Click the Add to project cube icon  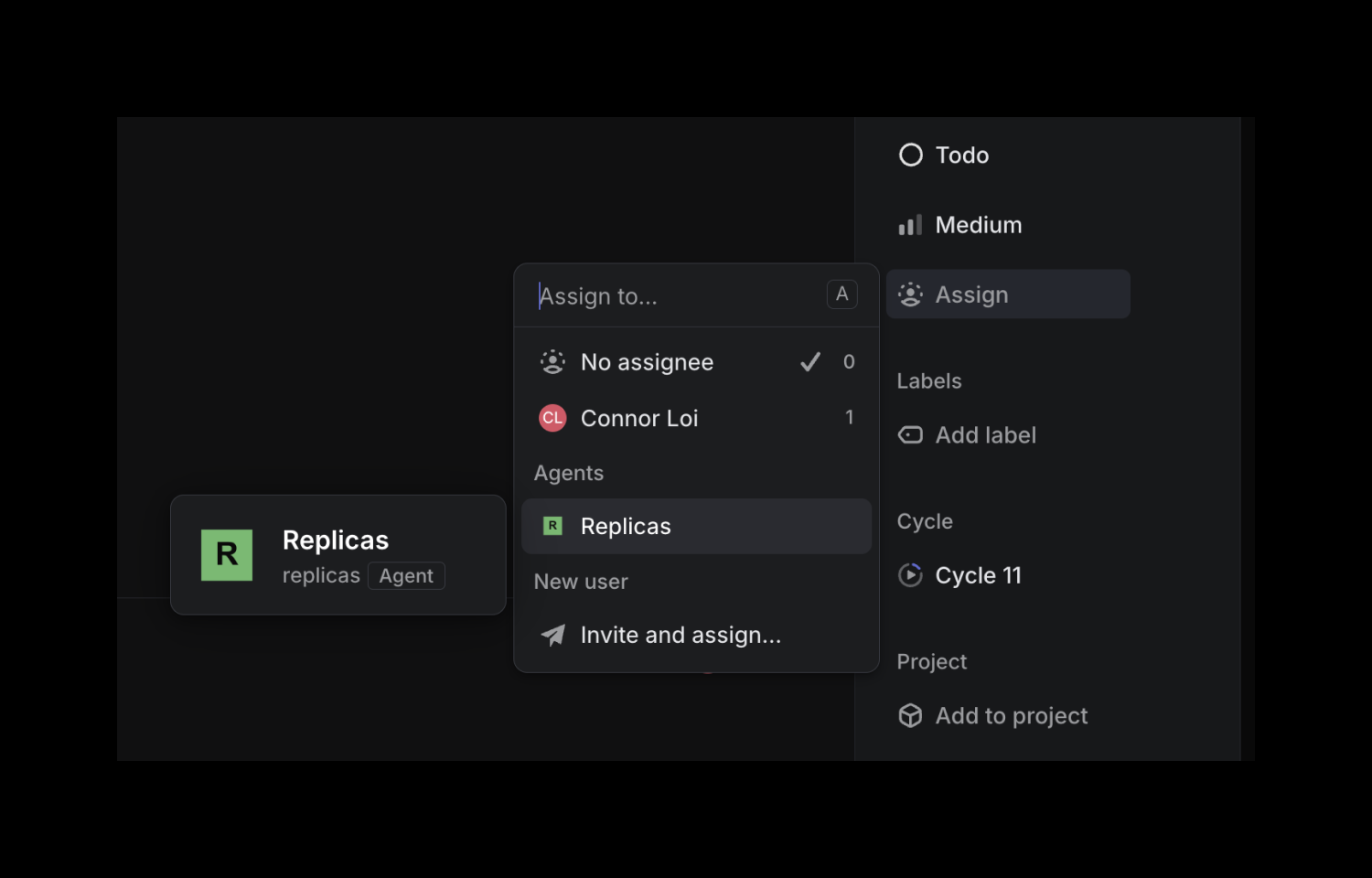(911, 715)
